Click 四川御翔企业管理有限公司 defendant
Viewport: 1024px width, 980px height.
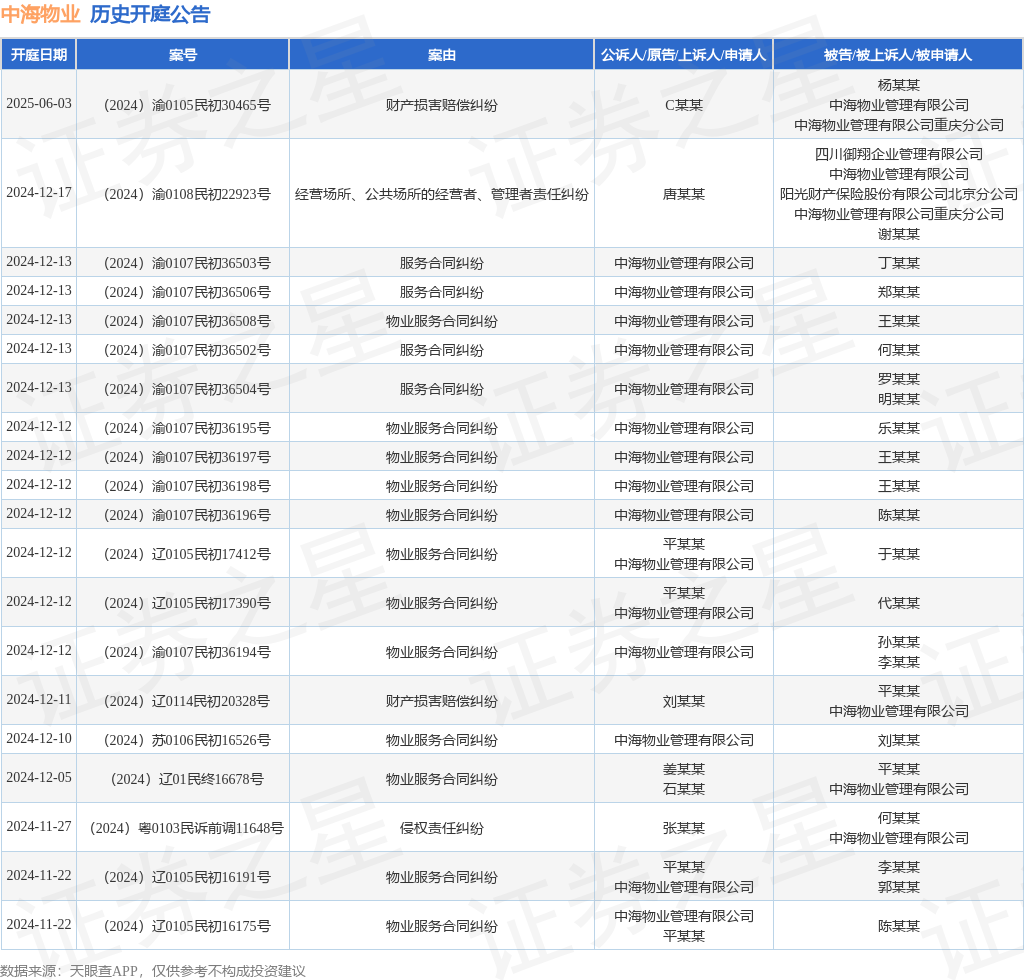tap(899, 154)
